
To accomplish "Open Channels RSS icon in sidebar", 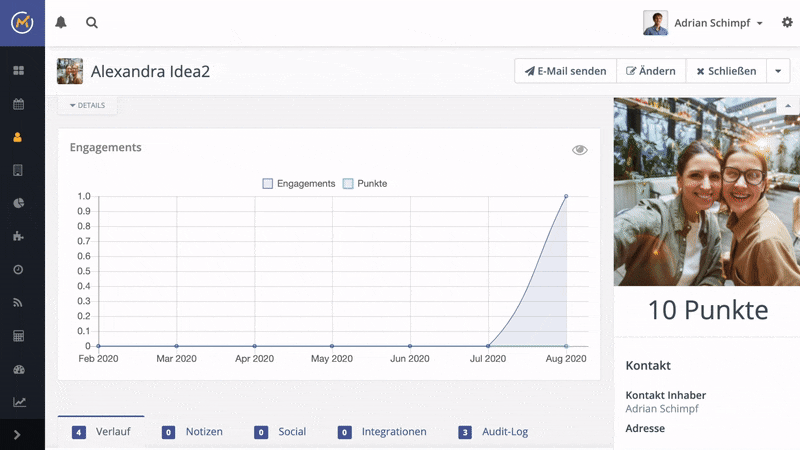I will point(18,302).
